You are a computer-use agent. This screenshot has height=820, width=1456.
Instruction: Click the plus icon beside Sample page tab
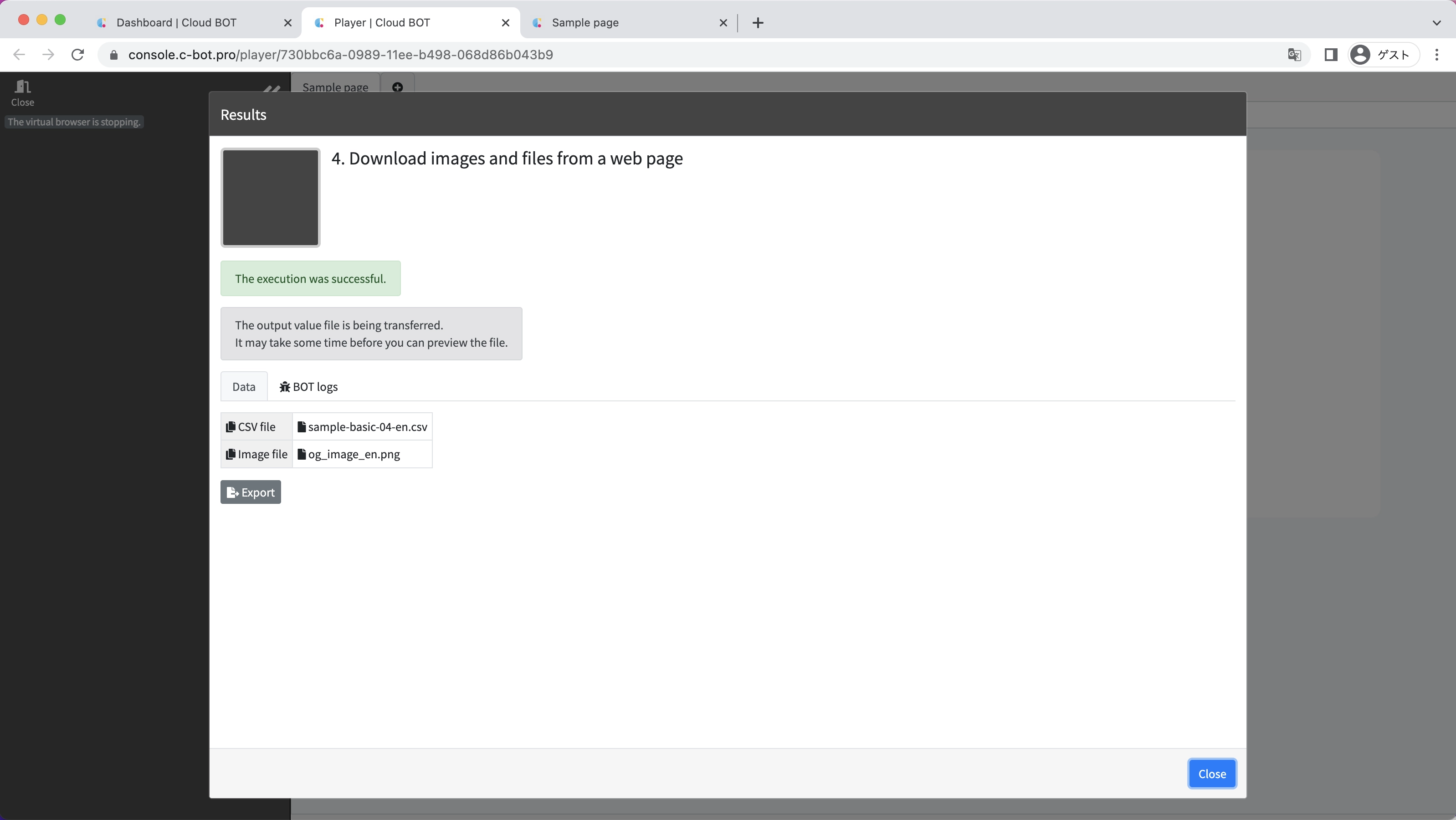(397, 87)
